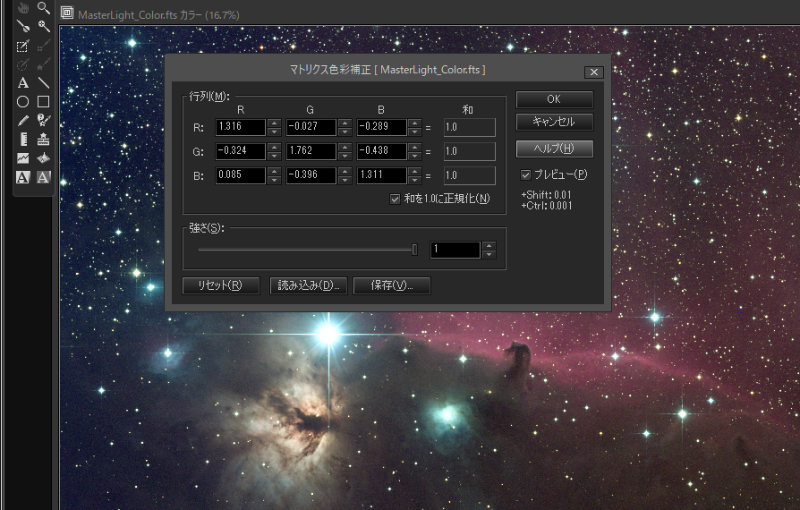Activate the rectangular selection tool
The image size is (800, 510).
(x=22, y=46)
